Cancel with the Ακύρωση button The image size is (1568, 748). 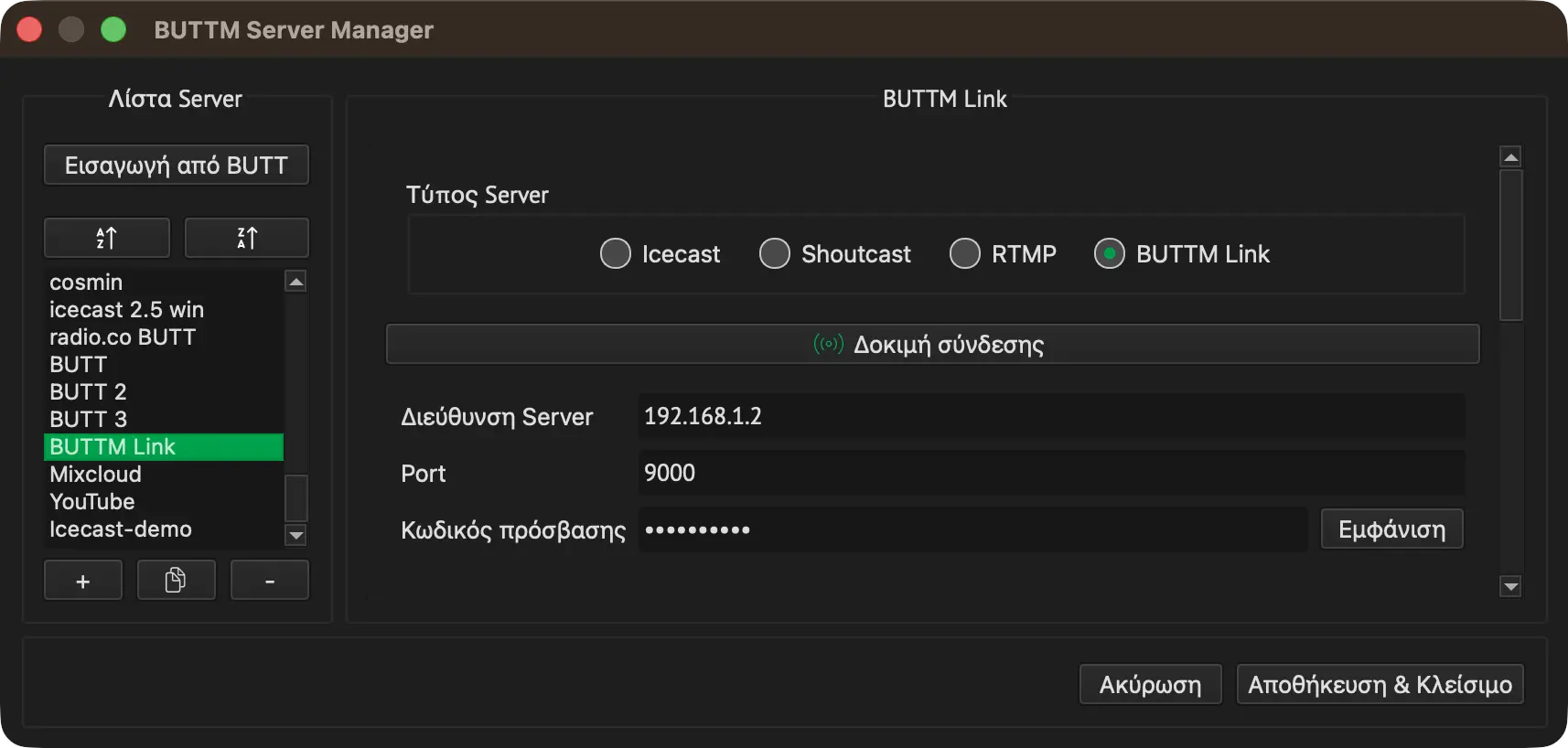tap(1151, 684)
